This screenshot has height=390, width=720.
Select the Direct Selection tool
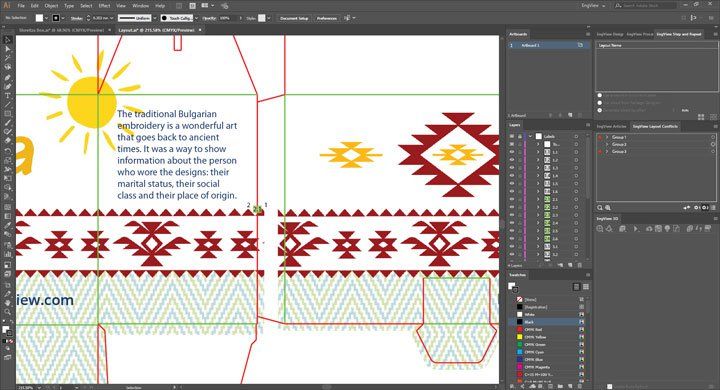click(x=7, y=49)
